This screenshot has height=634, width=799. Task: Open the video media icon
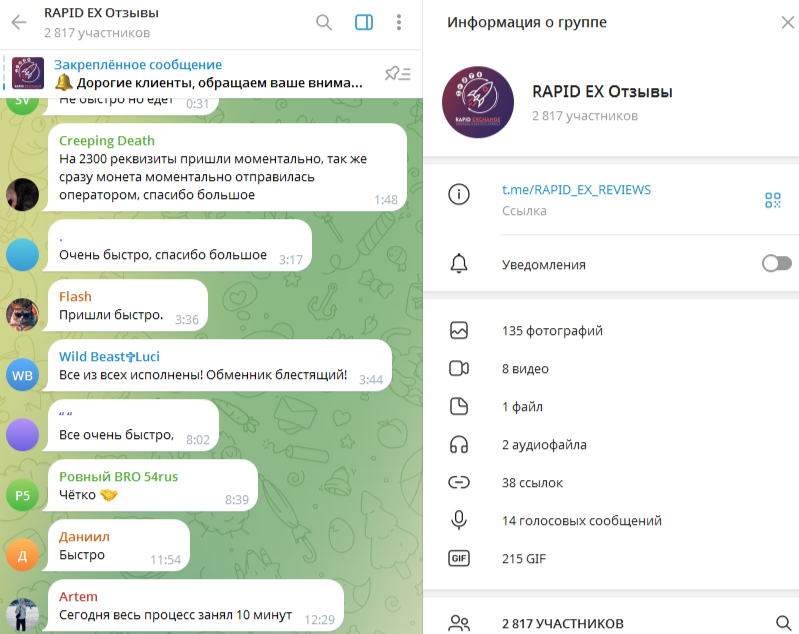(459, 368)
